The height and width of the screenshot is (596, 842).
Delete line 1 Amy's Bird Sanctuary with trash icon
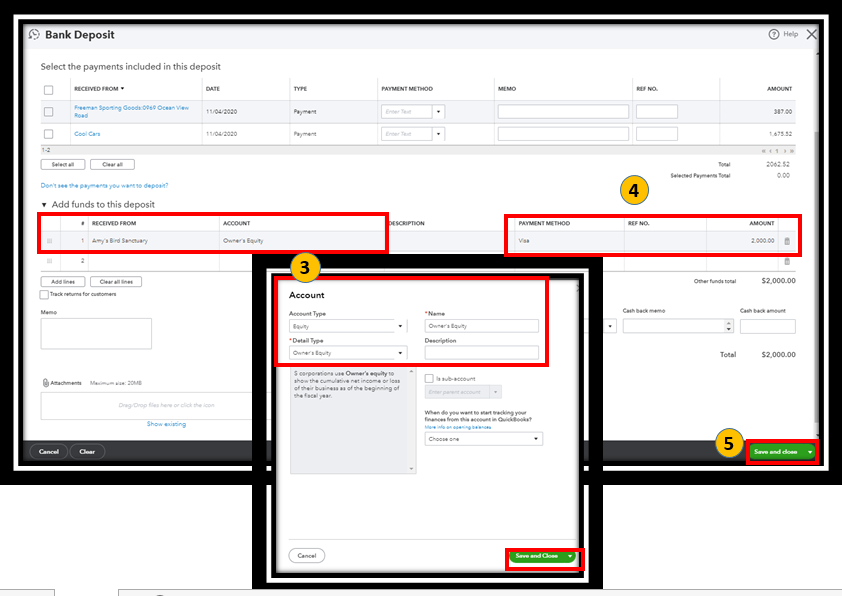[787, 241]
